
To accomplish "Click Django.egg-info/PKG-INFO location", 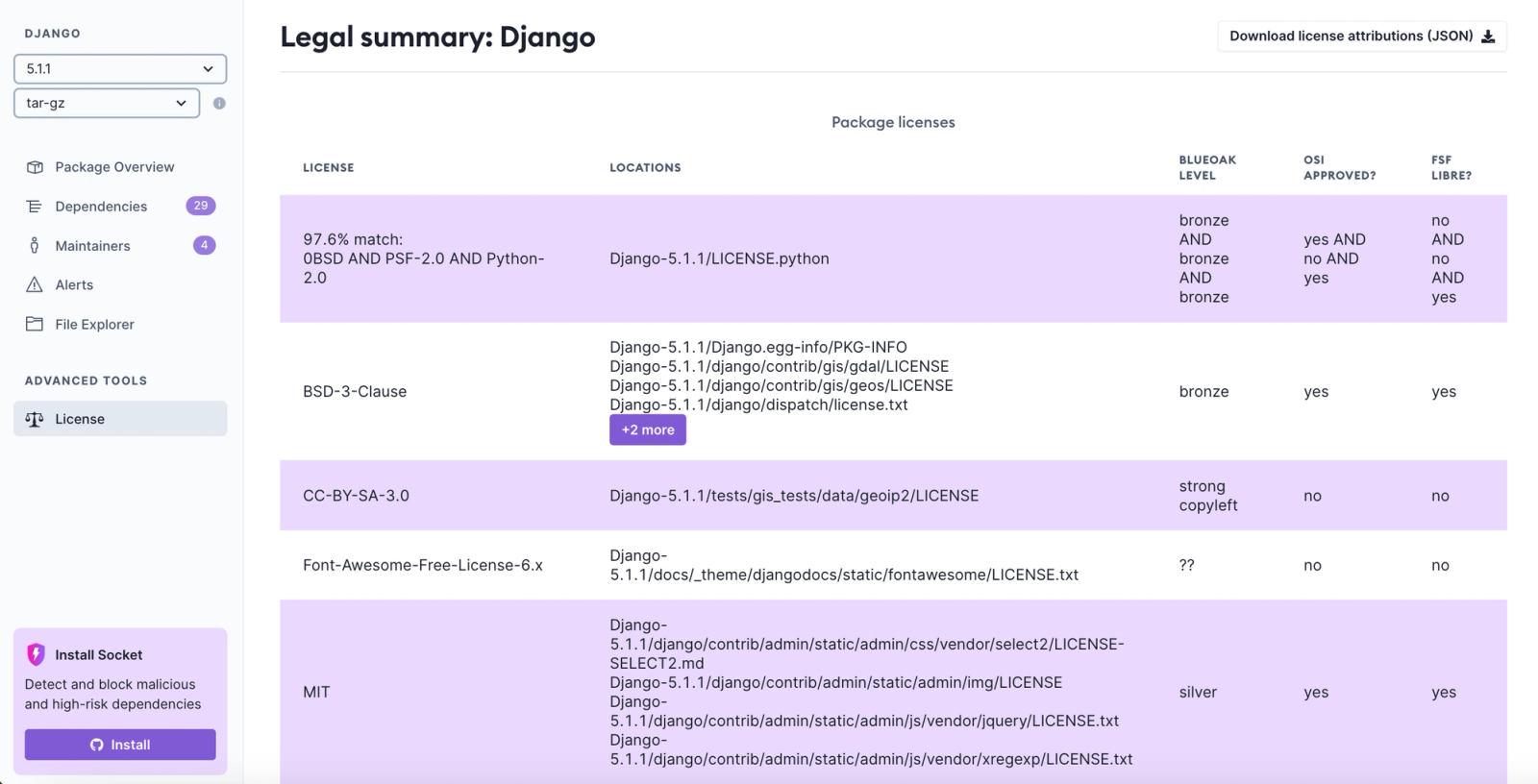I will pyautogui.click(x=758, y=347).
